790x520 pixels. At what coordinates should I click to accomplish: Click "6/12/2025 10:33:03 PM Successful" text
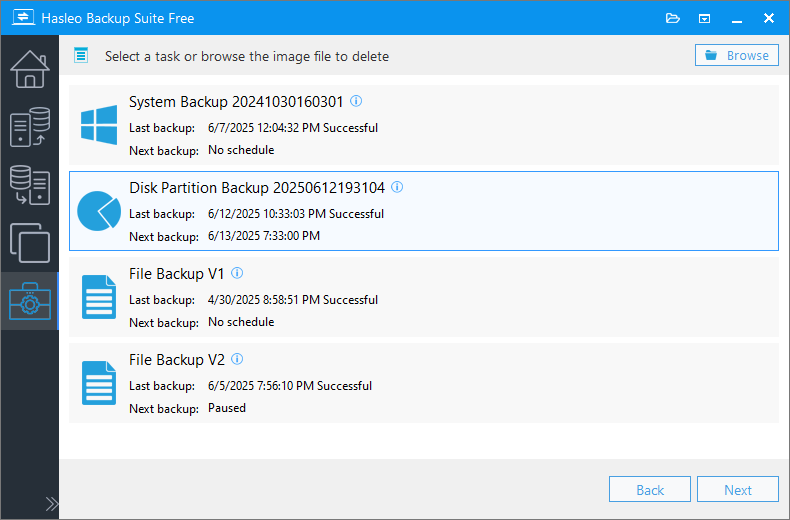click(x=296, y=214)
